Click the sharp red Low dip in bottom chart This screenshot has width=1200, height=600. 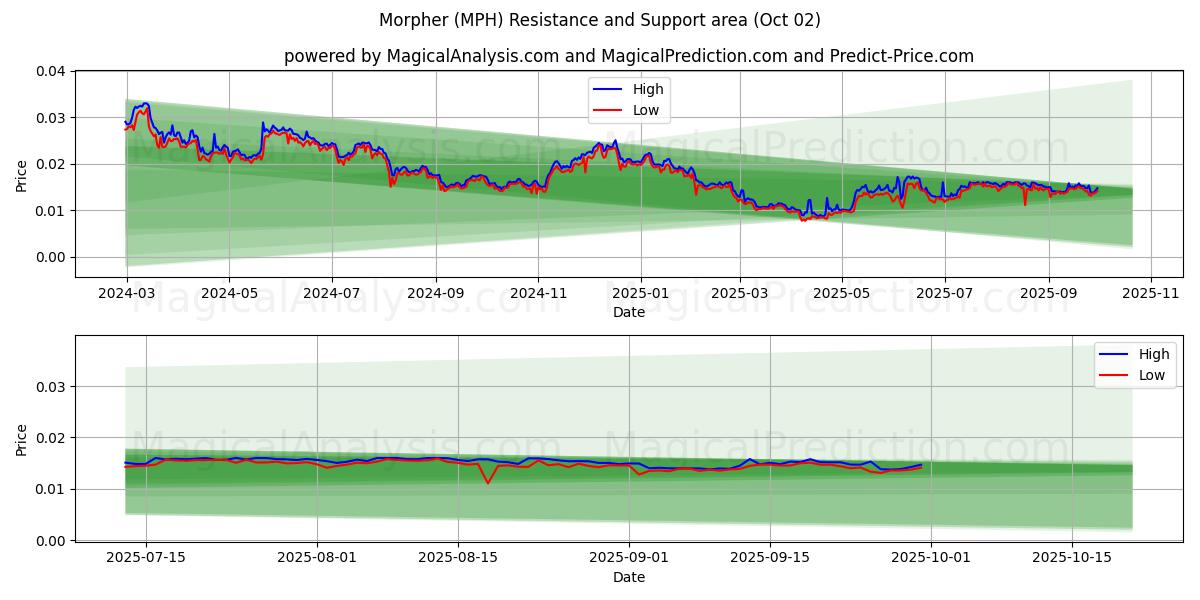click(488, 483)
